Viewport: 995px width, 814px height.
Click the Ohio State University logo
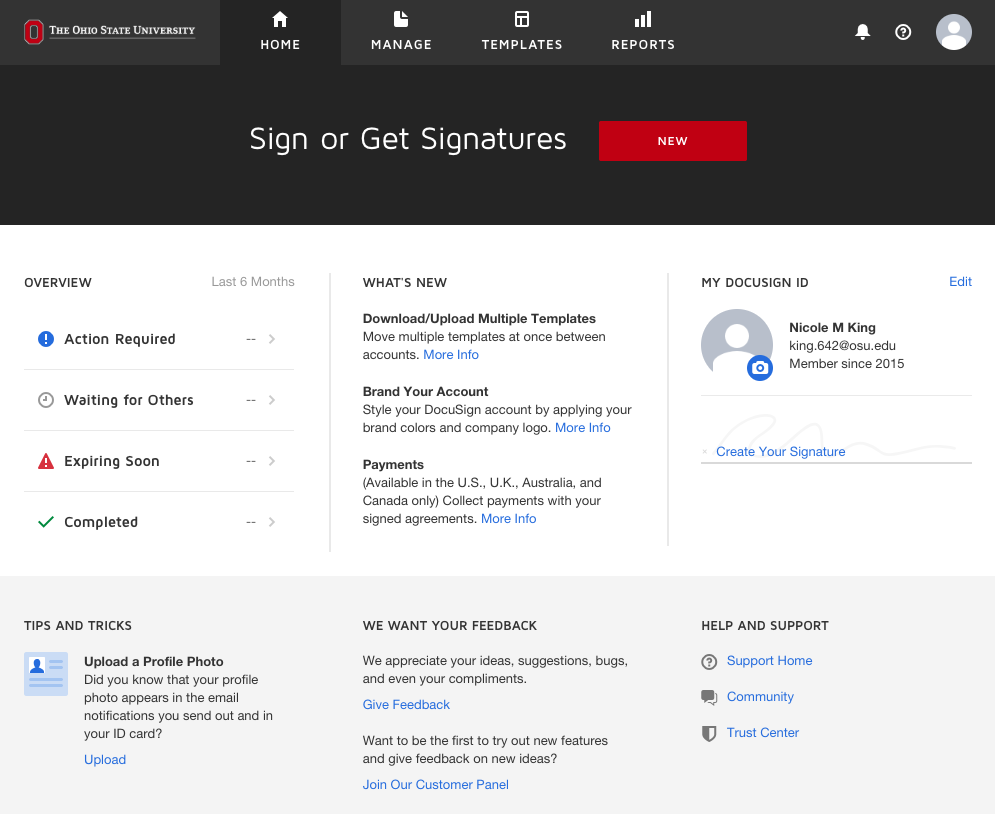(x=109, y=32)
